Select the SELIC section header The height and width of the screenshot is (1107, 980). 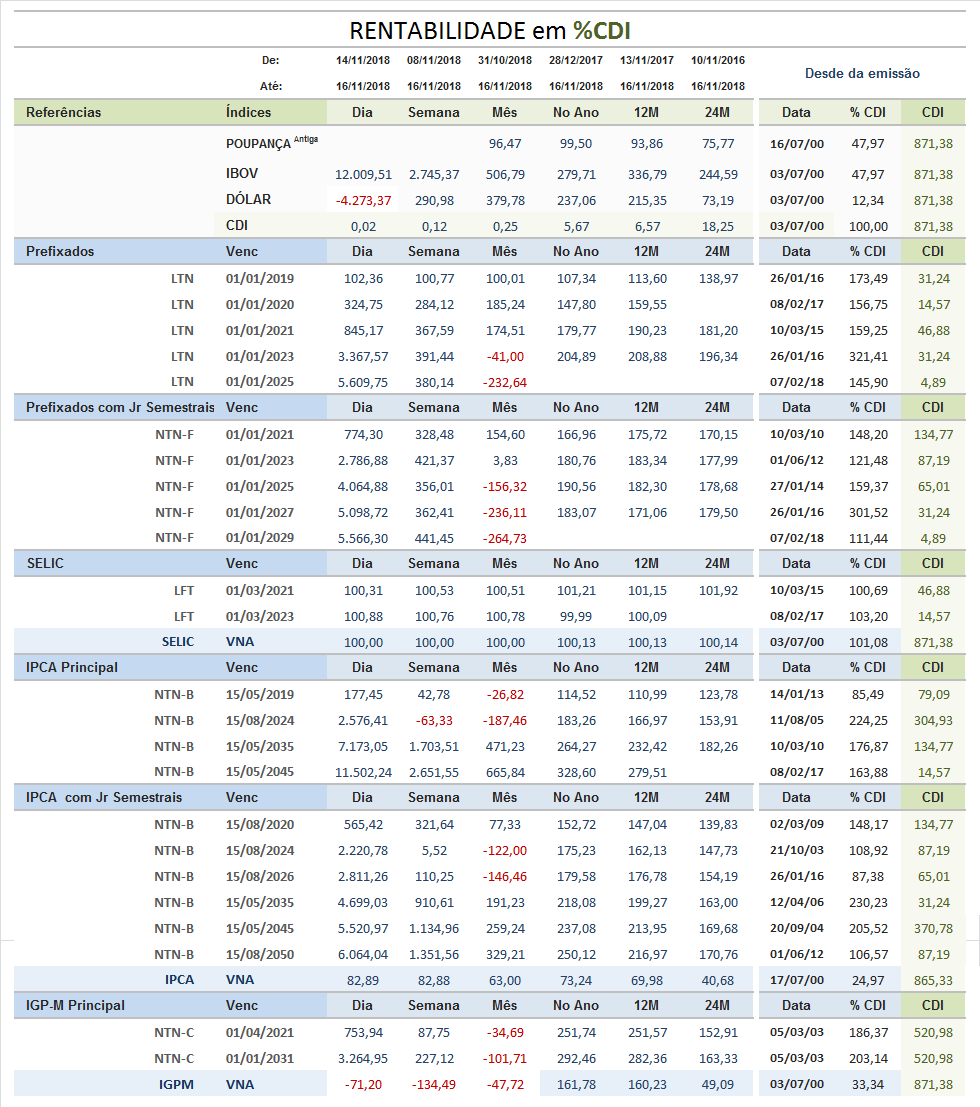point(45,563)
